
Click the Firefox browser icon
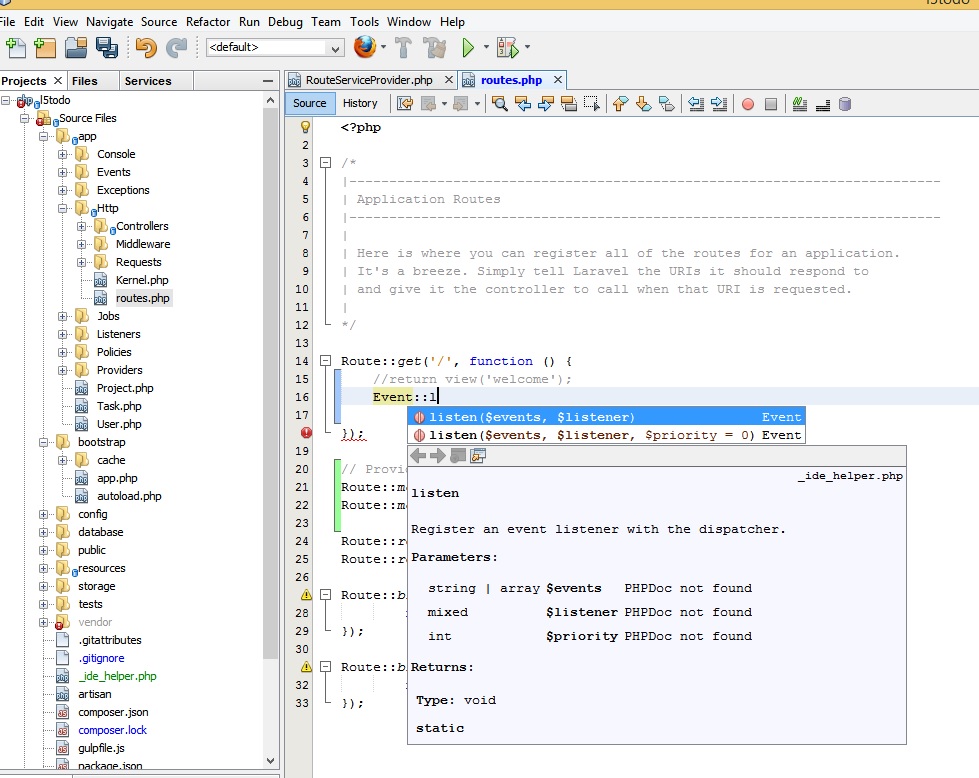point(365,47)
